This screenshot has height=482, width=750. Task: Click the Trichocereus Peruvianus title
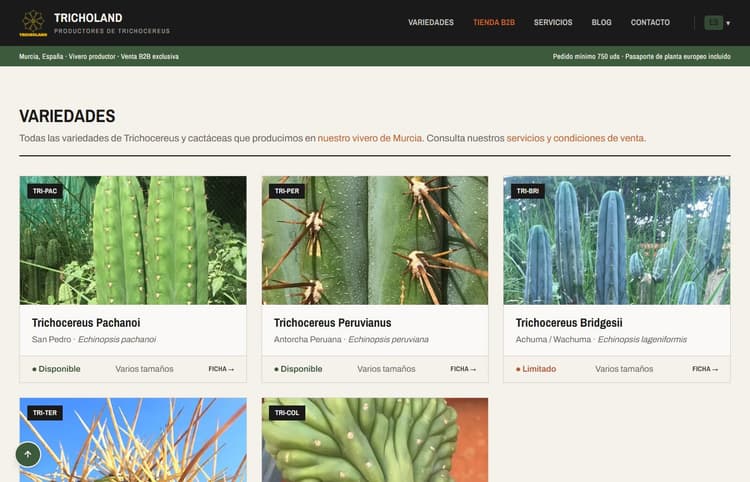pyautogui.click(x=332, y=323)
